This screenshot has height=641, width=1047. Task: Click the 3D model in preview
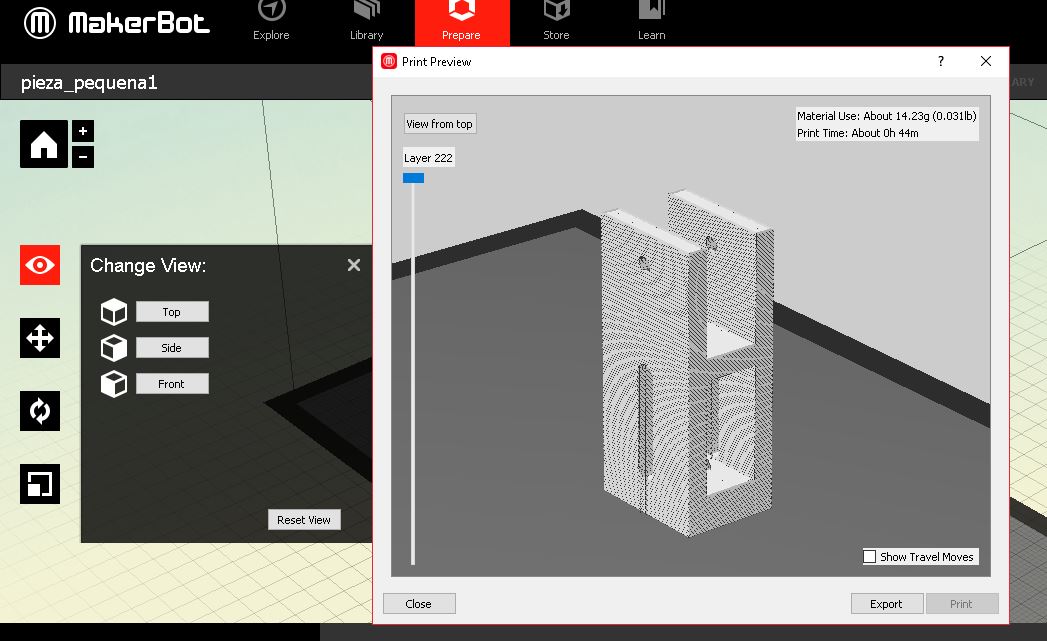[x=688, y=364]
